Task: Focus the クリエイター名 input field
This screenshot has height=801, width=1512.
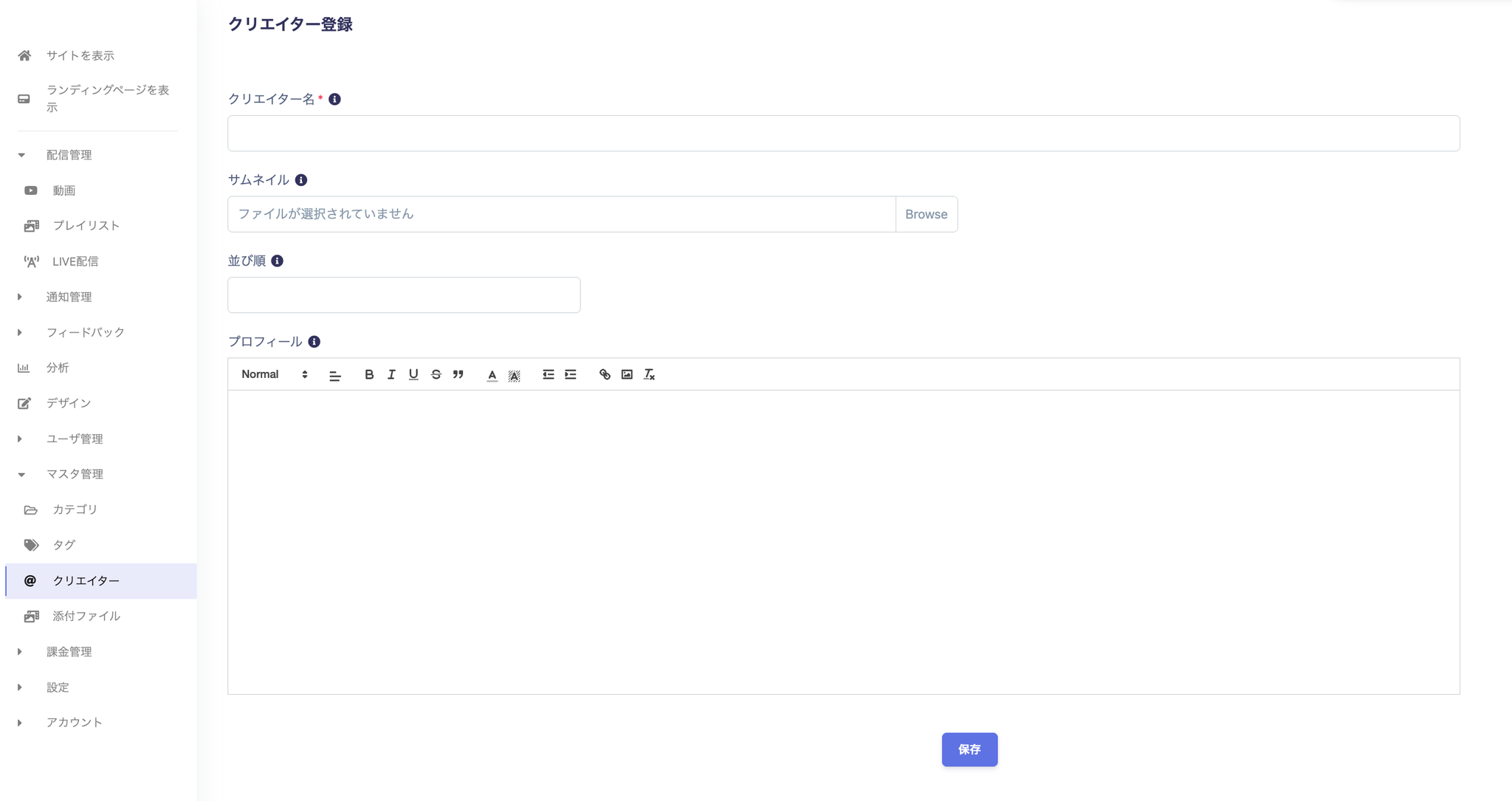Action: coord(843,134)
